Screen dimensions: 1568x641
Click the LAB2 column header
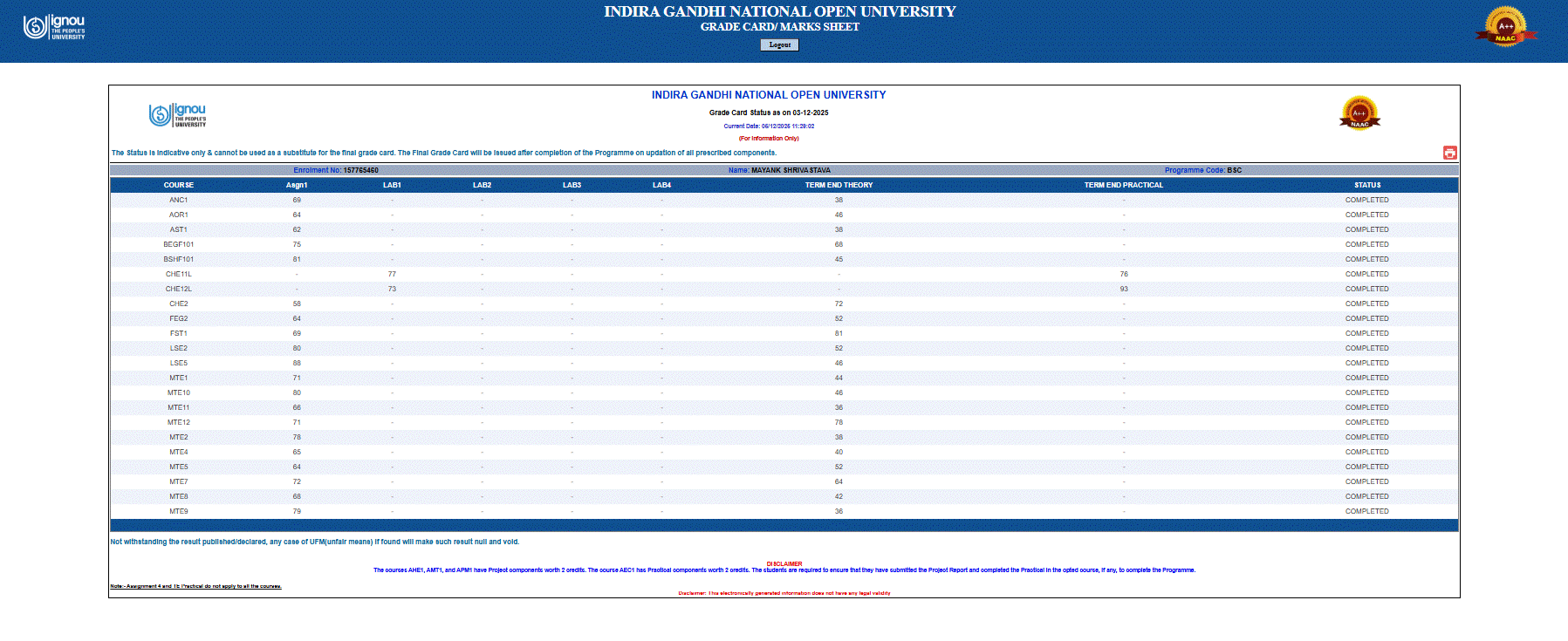click(482, 185)
